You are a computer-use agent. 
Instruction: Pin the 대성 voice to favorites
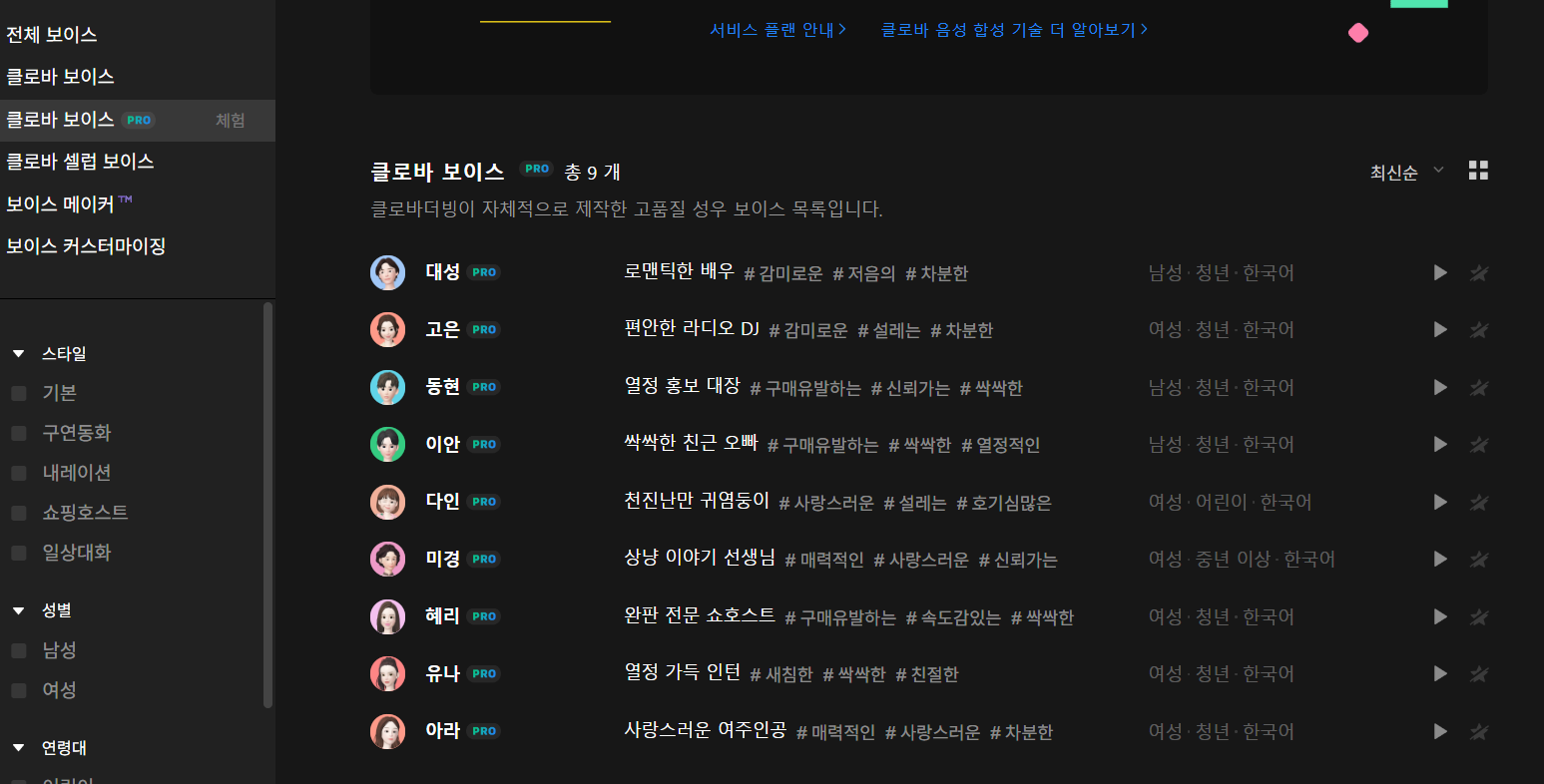pyautogui.click(x=1479, y=272)
